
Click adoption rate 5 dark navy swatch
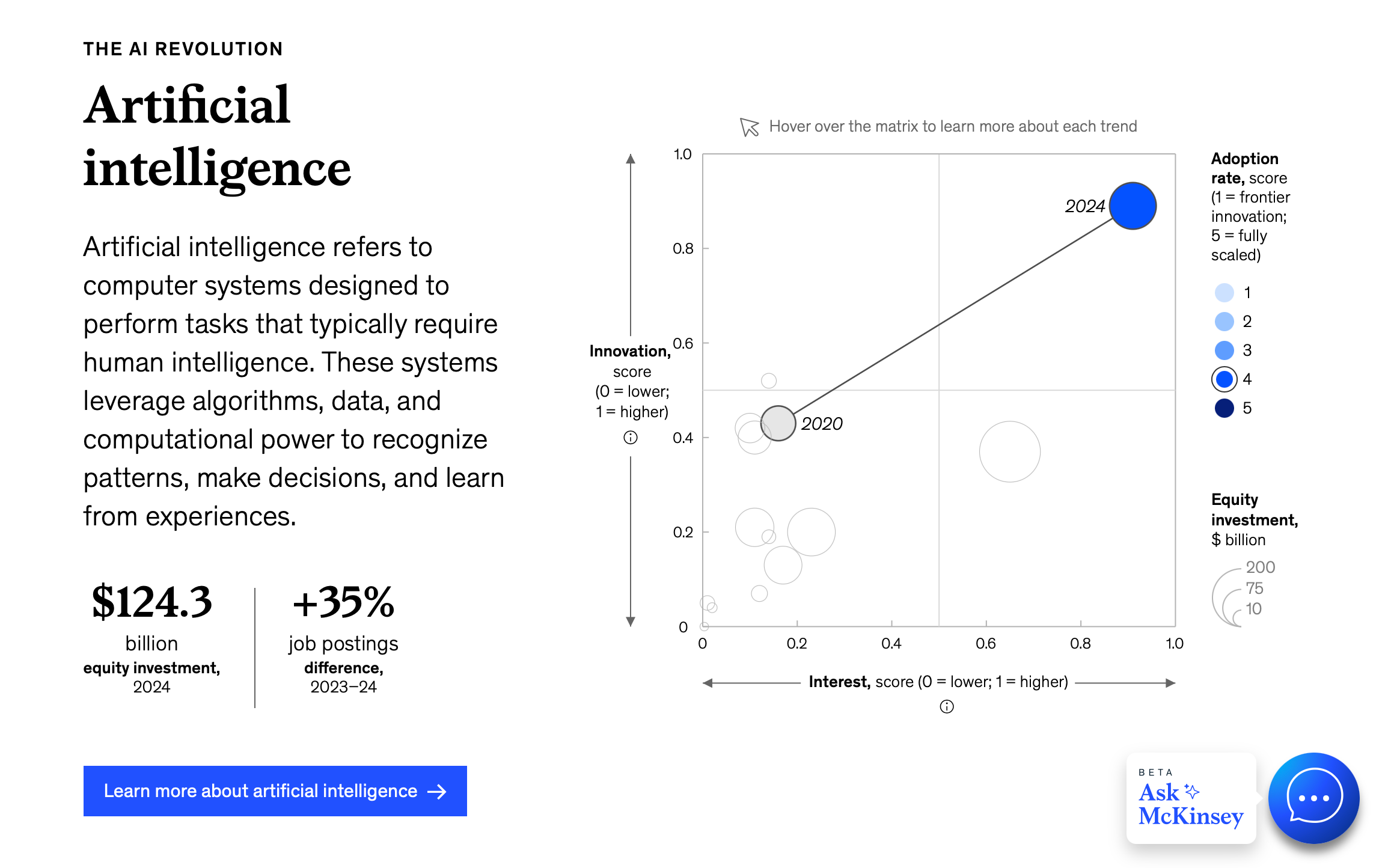pos(1224,408)
